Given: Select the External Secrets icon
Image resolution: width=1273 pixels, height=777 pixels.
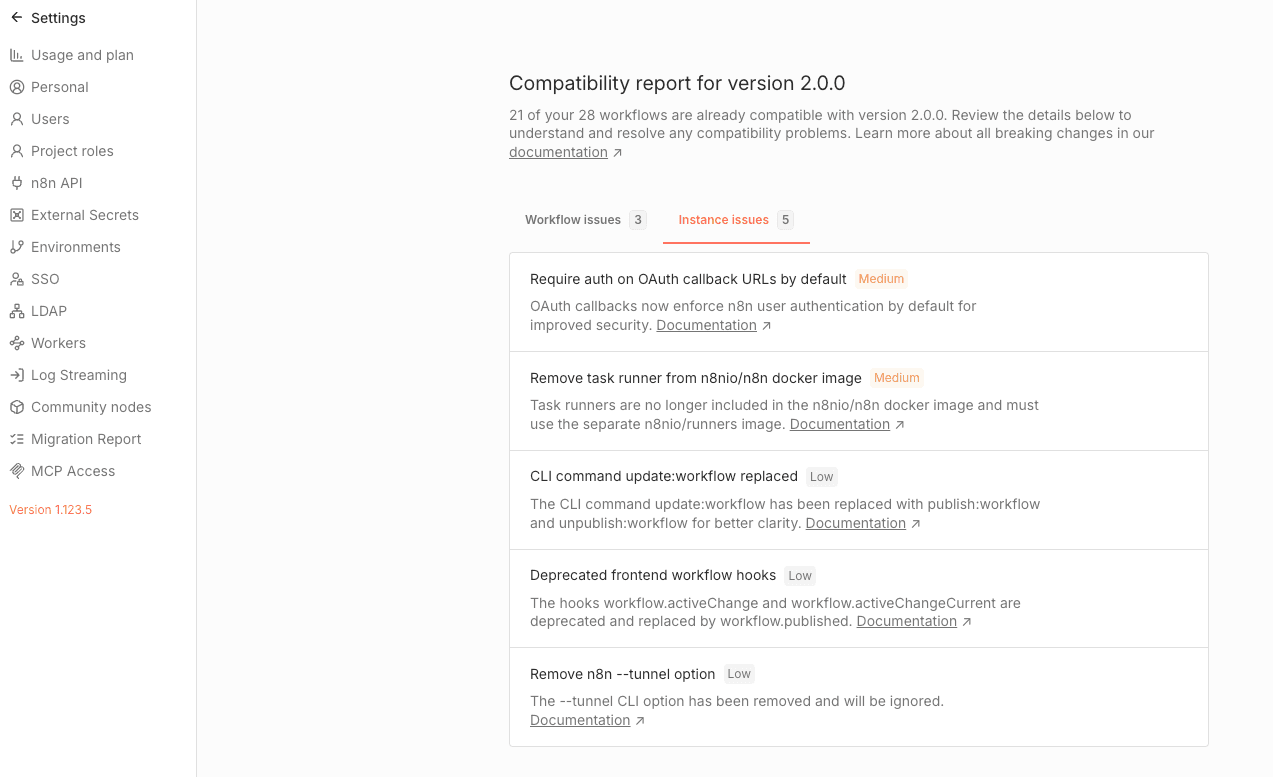Looking at the screenshot, I should tap(15, 215).
